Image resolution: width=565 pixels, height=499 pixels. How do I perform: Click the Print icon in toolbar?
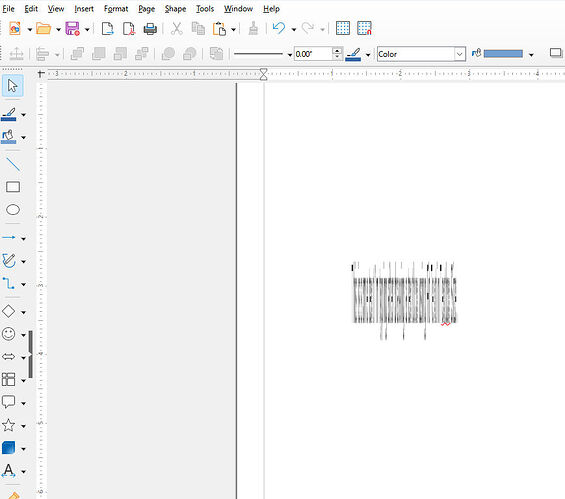tap(150, 28)
